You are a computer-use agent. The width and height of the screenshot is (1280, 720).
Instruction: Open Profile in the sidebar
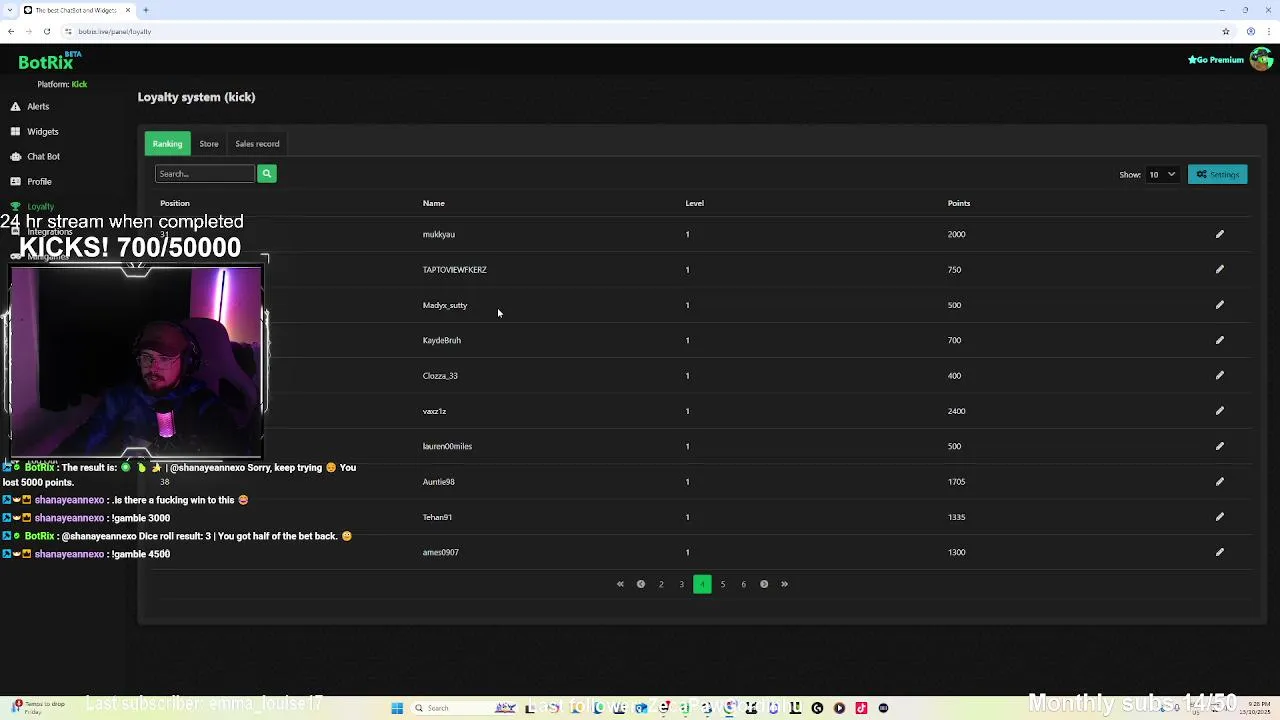point(39,181)
